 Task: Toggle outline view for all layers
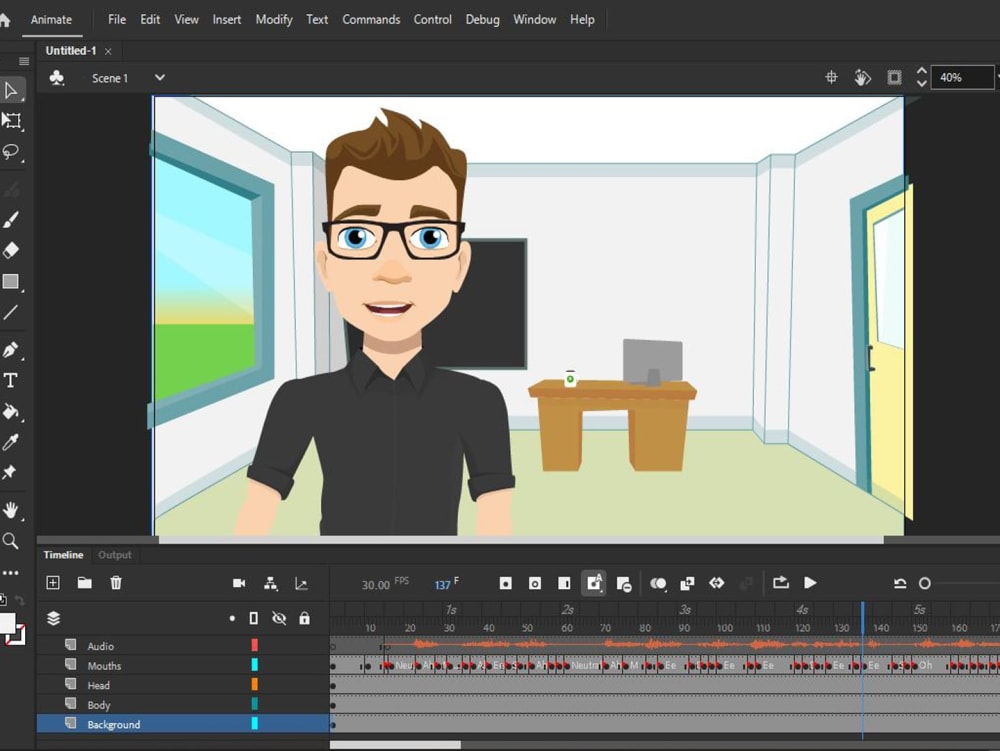254,618
